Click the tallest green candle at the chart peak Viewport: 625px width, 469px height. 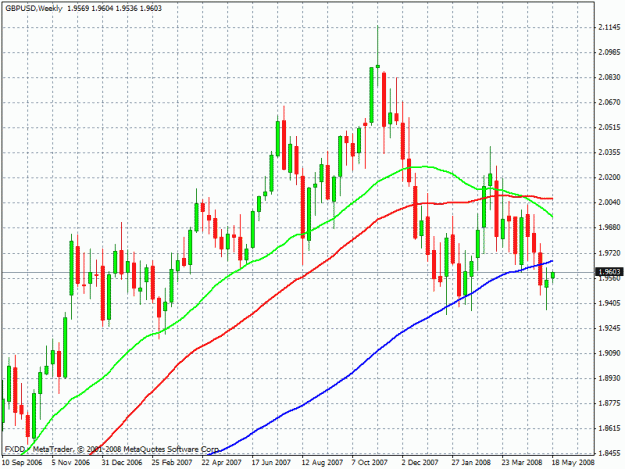point(371,95)
